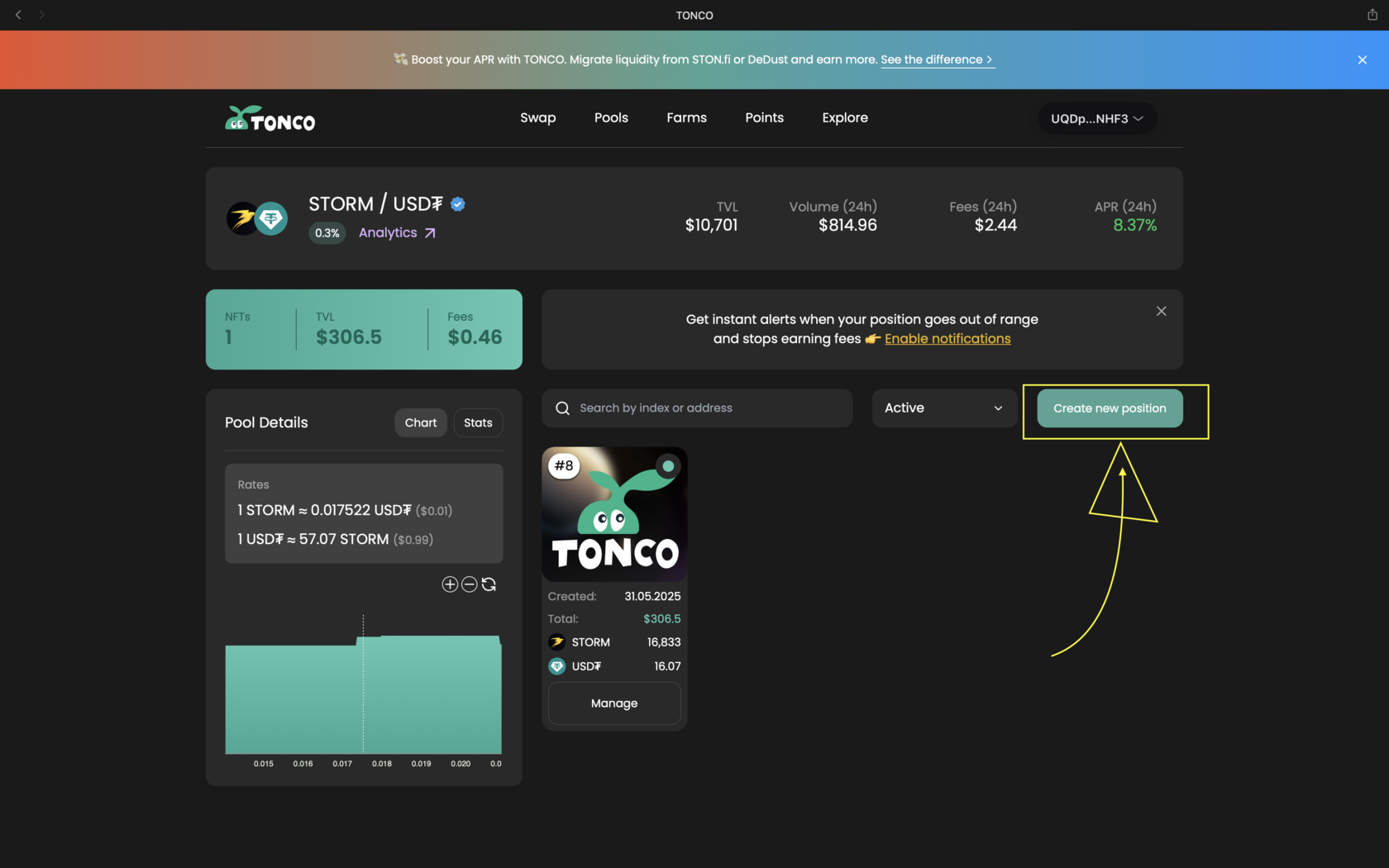This screenshot has height=868, width=1389.
Task: Click the NFTs count 1
Action: 229,337
